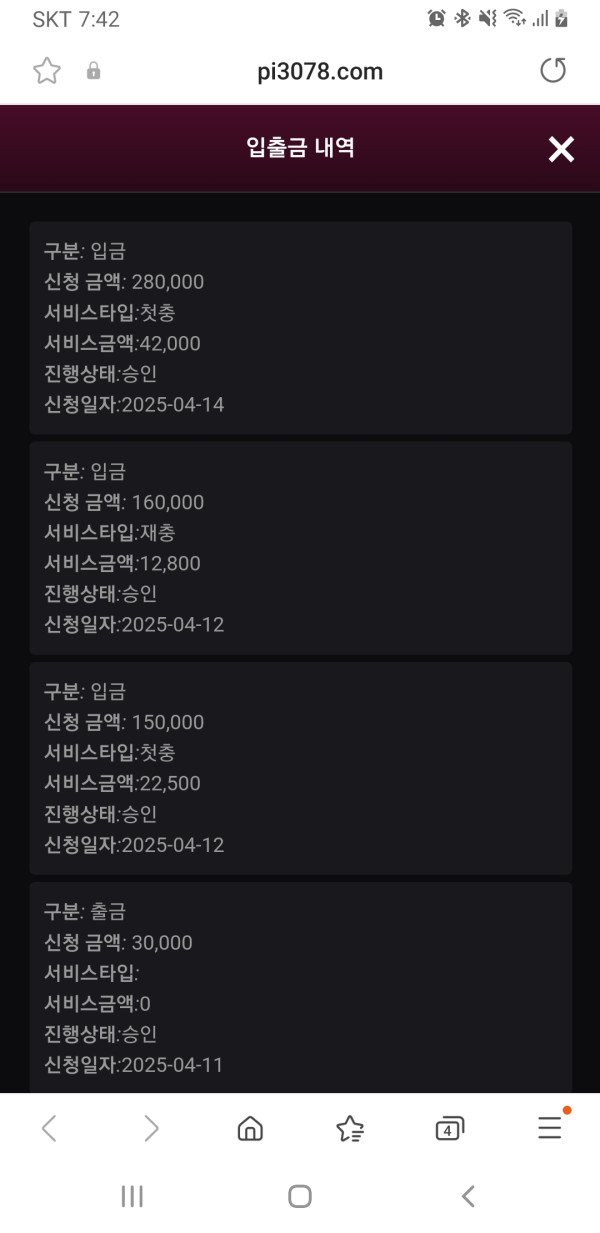Close the 입출금 내역 panel
The height and width of the screenshot is (1233, 600).
click(x=561, y=149)
